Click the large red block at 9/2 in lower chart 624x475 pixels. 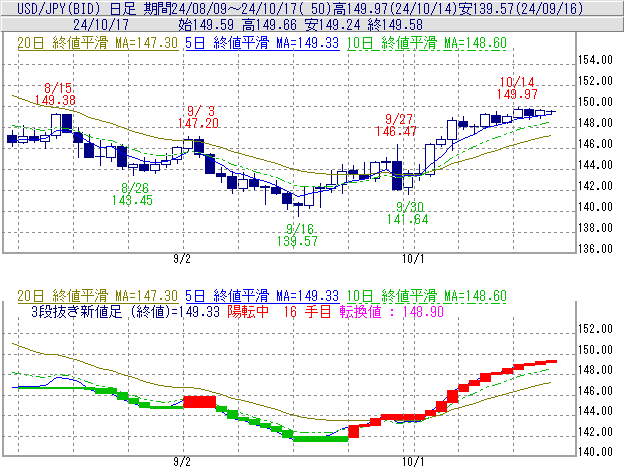coord(199,401)
